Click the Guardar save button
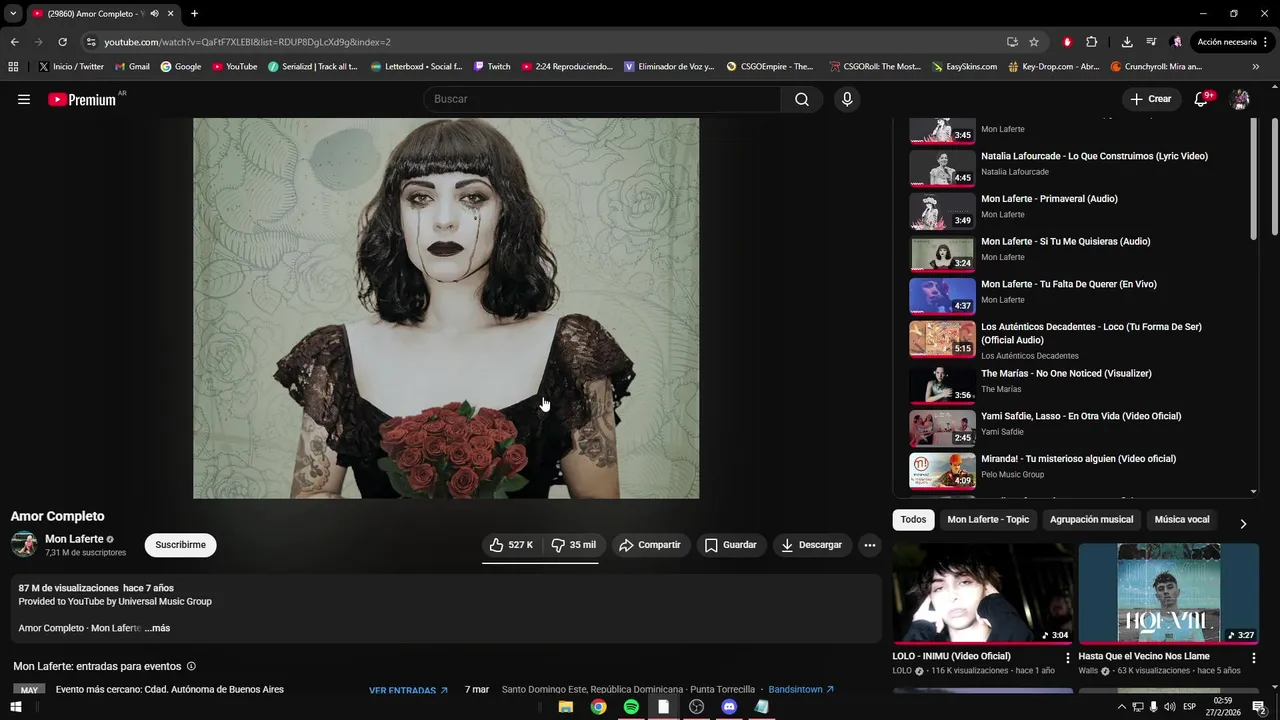 pyautogui.click(x=731, y=545)
